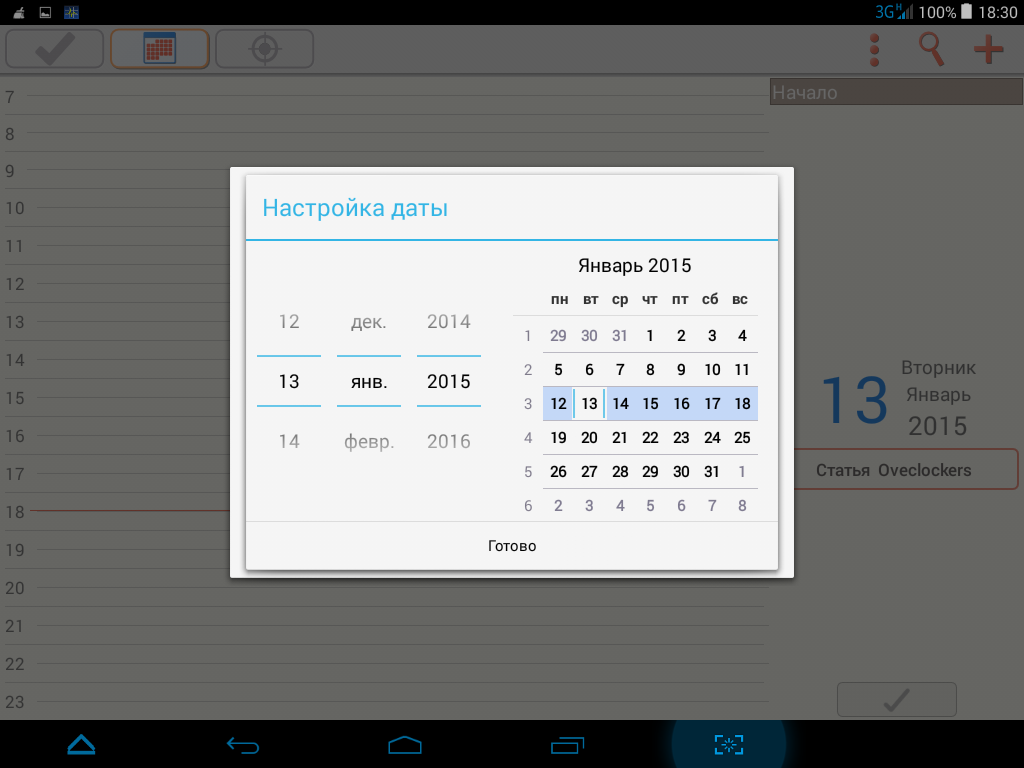Choose next day 14 in spinner

click(289, 441)
